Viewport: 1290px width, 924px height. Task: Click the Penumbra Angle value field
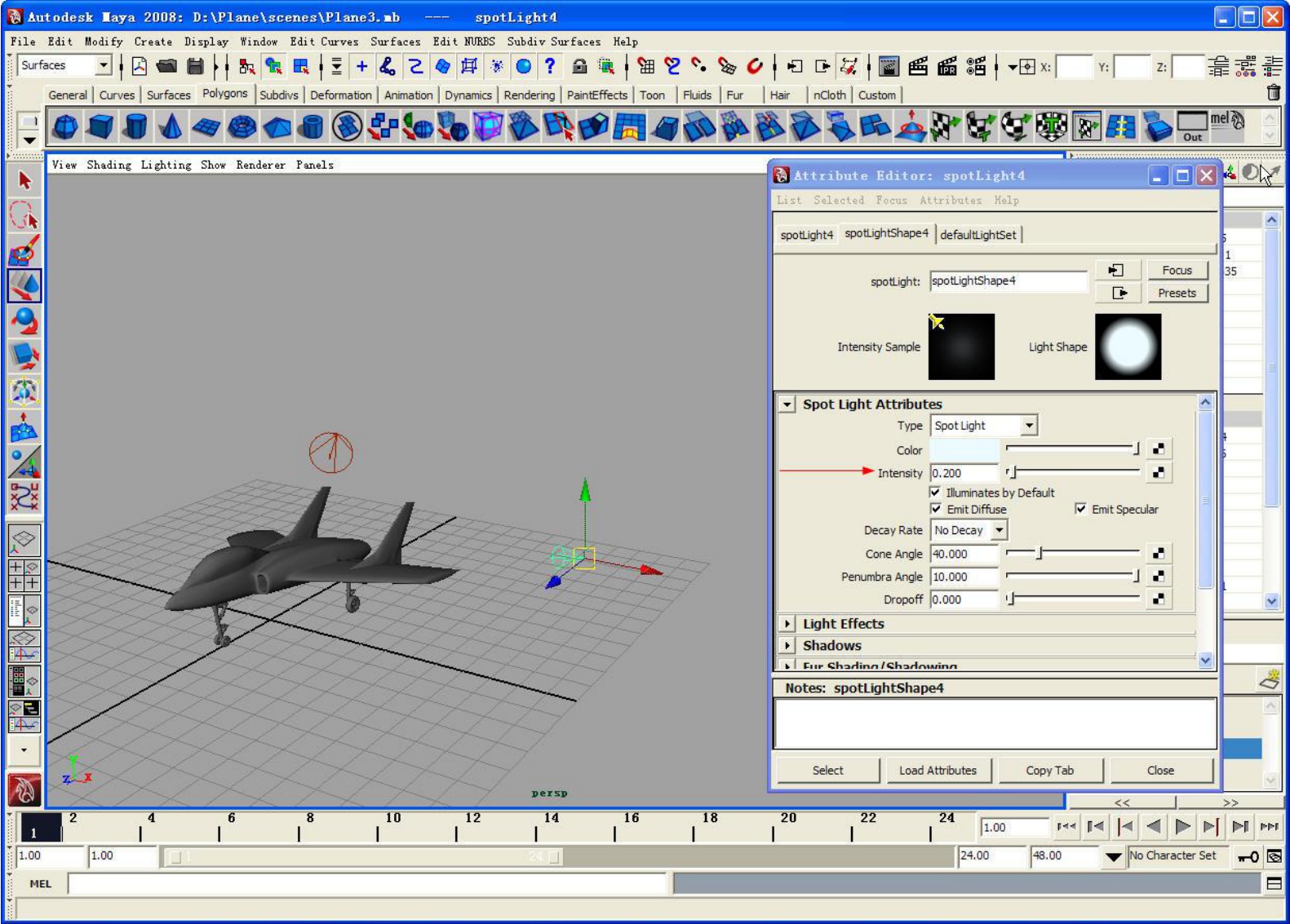point(964,577)
